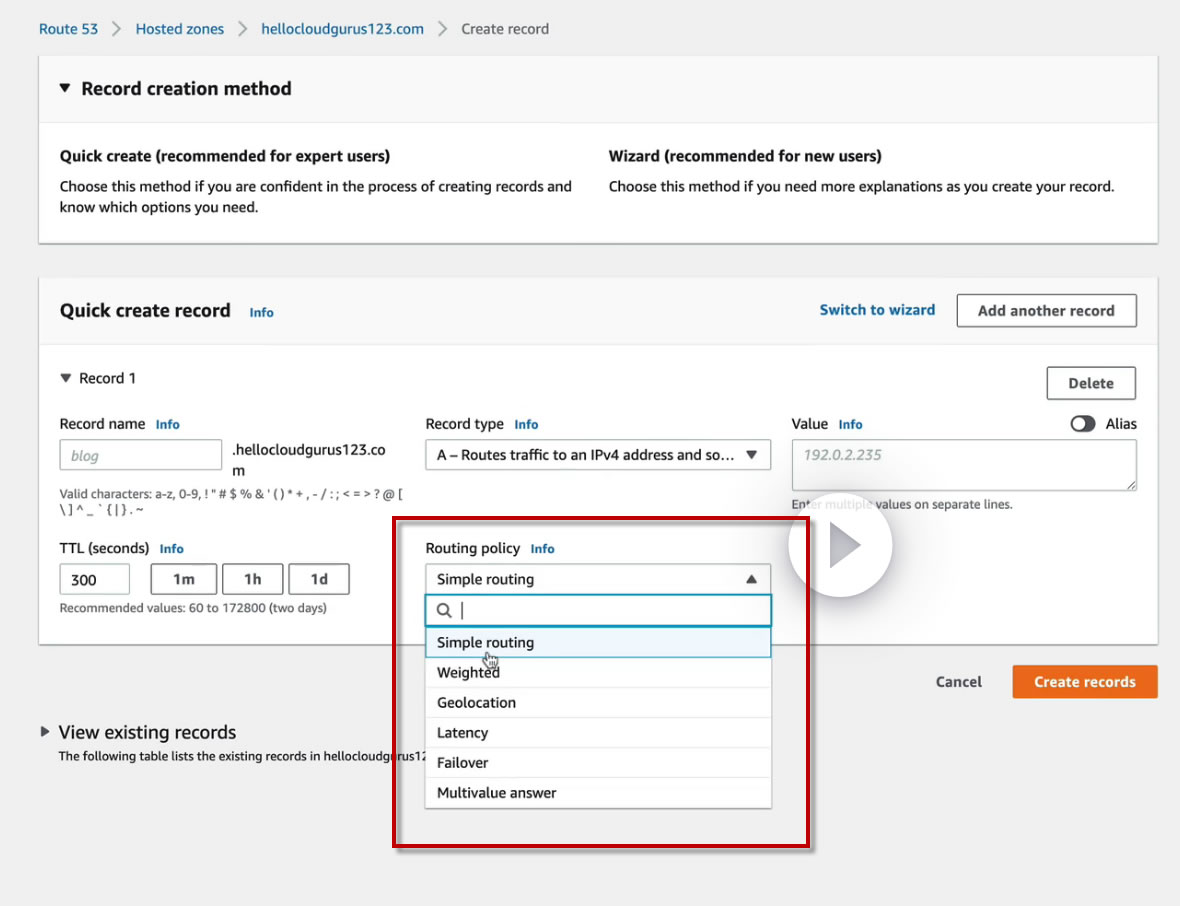This screenshot has height=906, width=1180.
Task: Open the Record type dropdown
Action: tap(597, 455)
